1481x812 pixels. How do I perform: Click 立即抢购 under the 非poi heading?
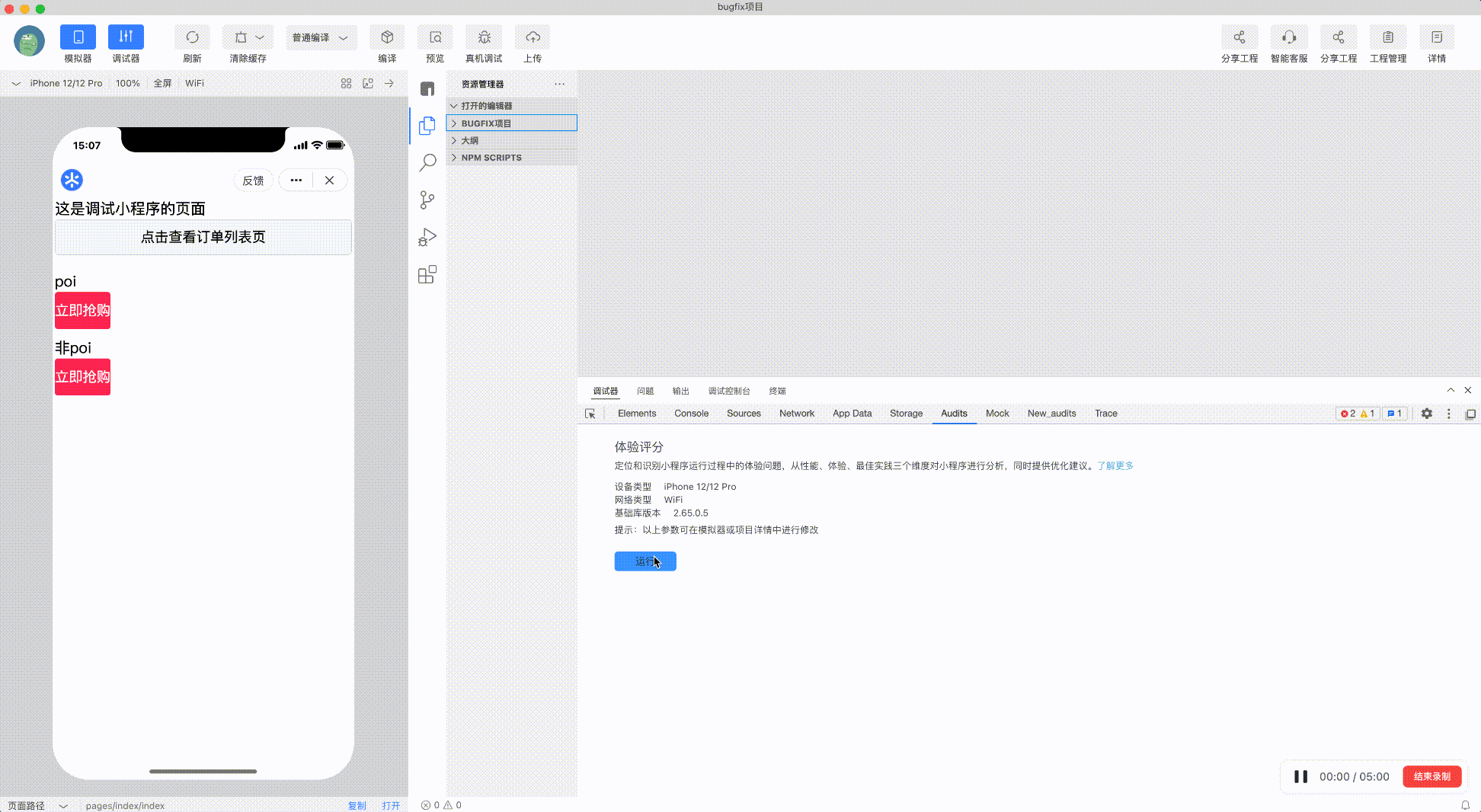pyautogui.click(x=82, y=377)
